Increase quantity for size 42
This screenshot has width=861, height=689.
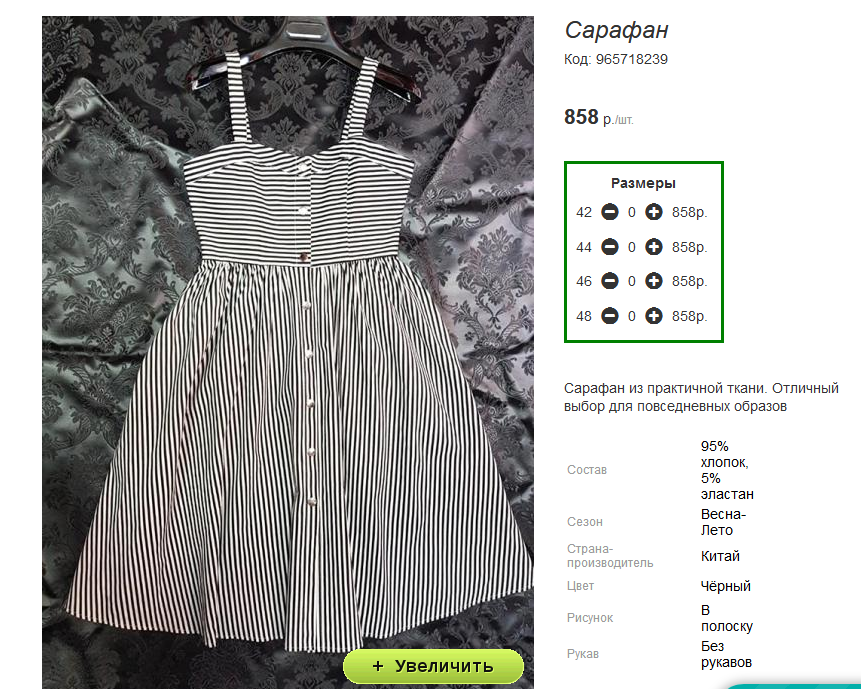pyautogui.click(x=653, y=212)
